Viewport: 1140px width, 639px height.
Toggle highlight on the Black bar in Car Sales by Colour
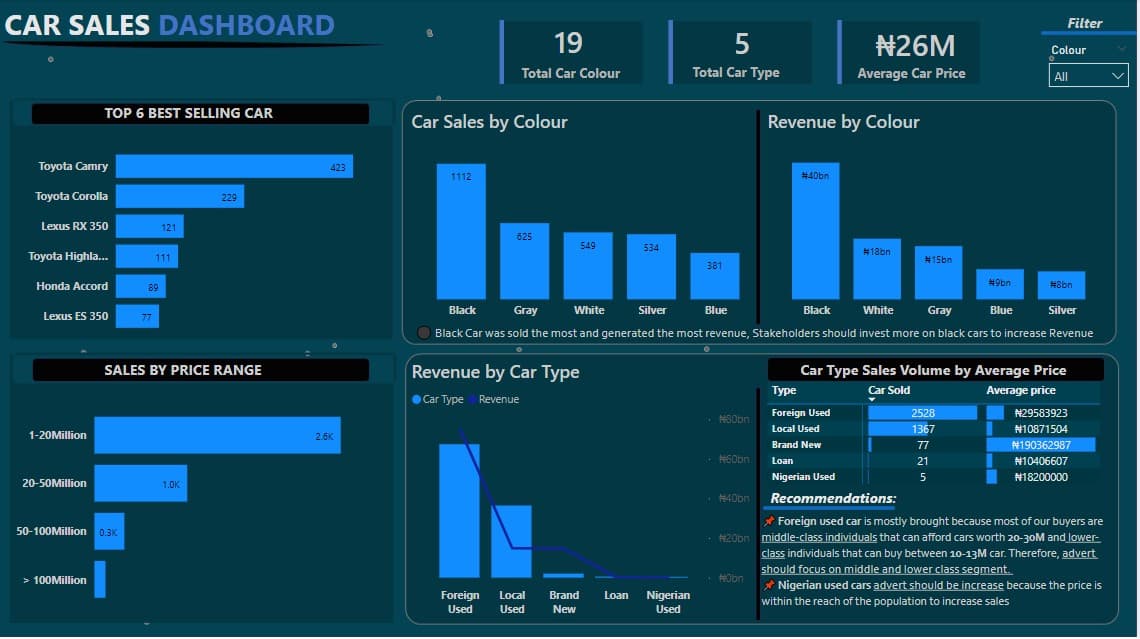(461, 230)
